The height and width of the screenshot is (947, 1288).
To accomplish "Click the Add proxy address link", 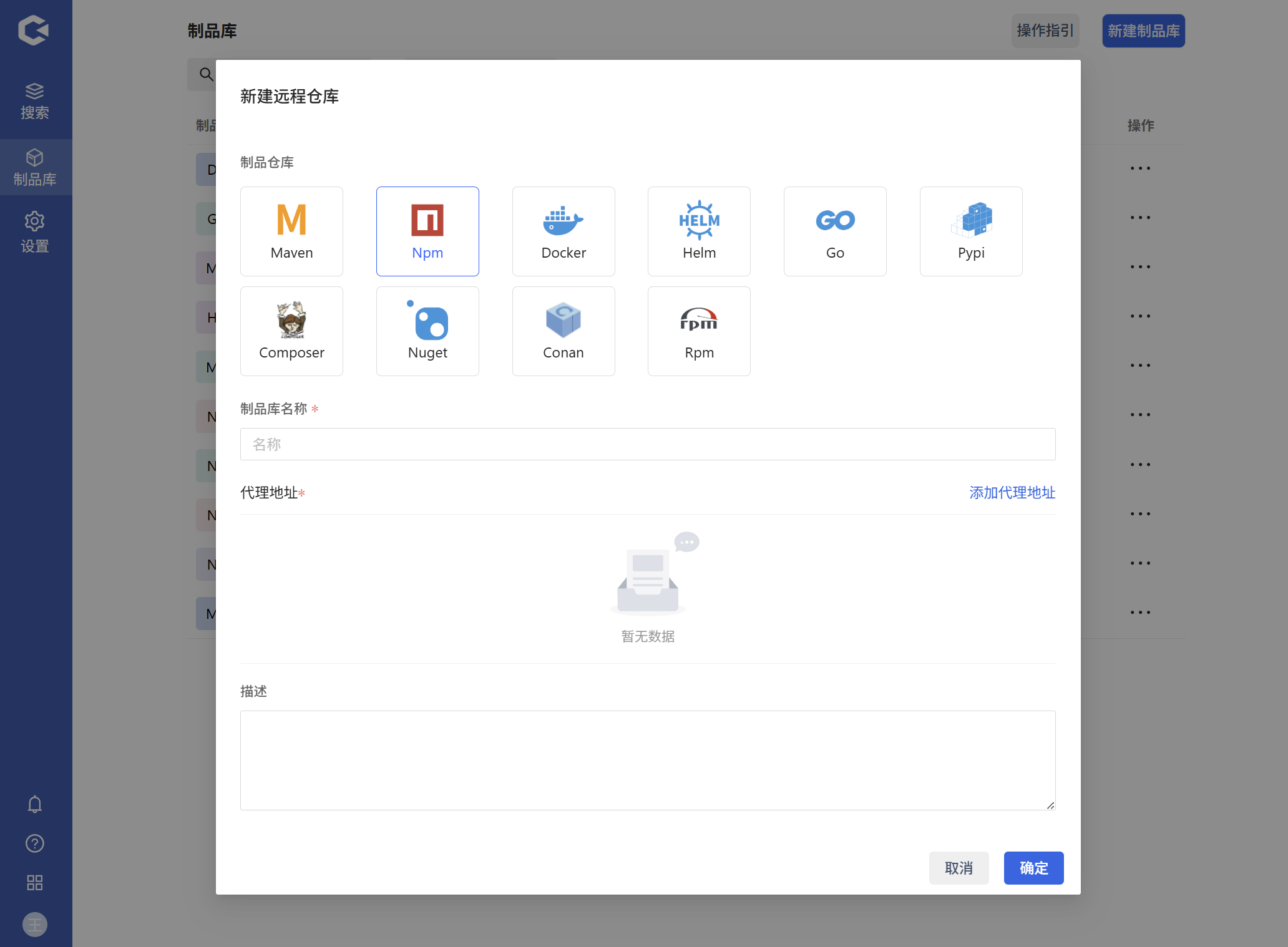I will coord(1012,493).
